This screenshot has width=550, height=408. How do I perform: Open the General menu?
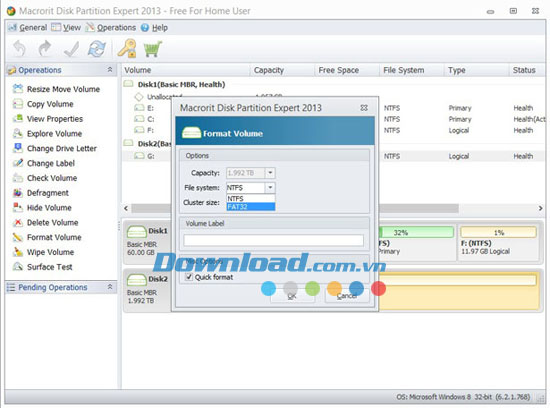tap(28, 27)
